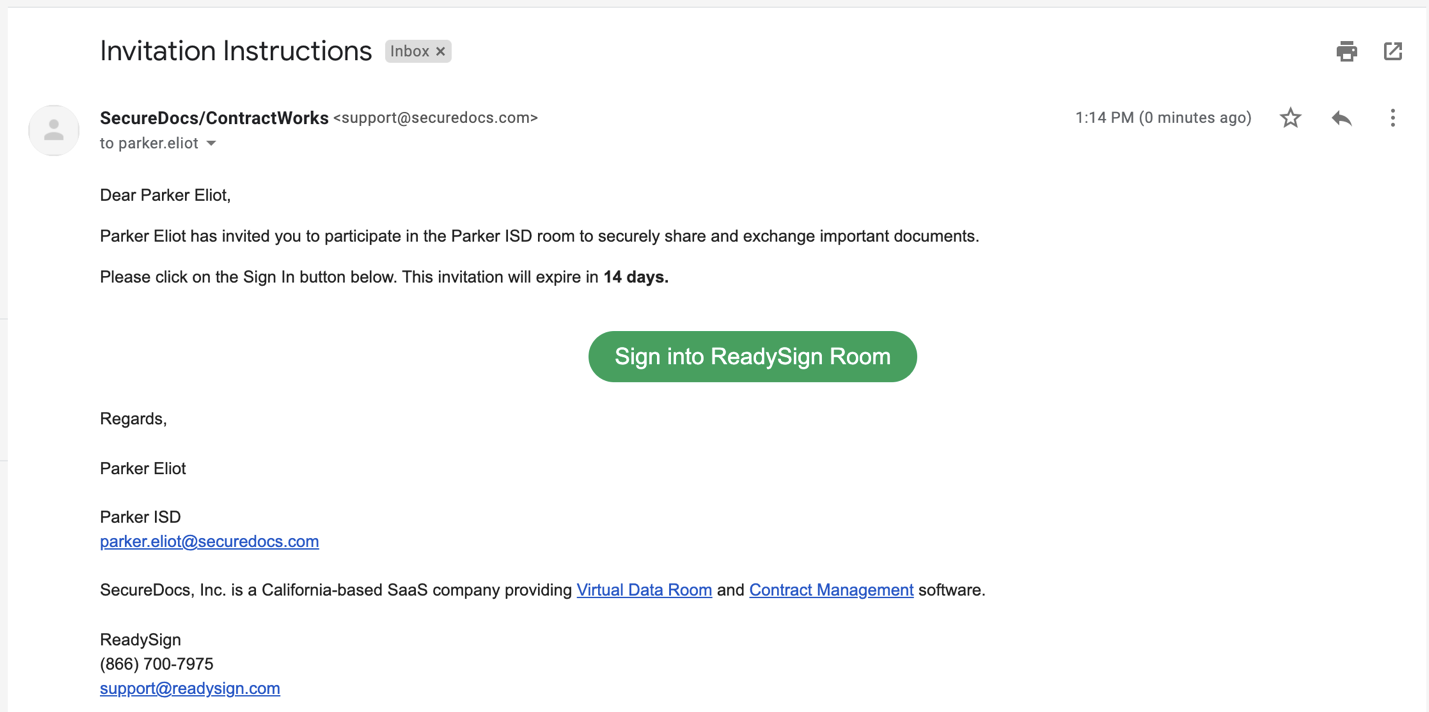1429x712 pixels.
Task: Click the "ReadySign" line above the phone number
Action: 140,640
